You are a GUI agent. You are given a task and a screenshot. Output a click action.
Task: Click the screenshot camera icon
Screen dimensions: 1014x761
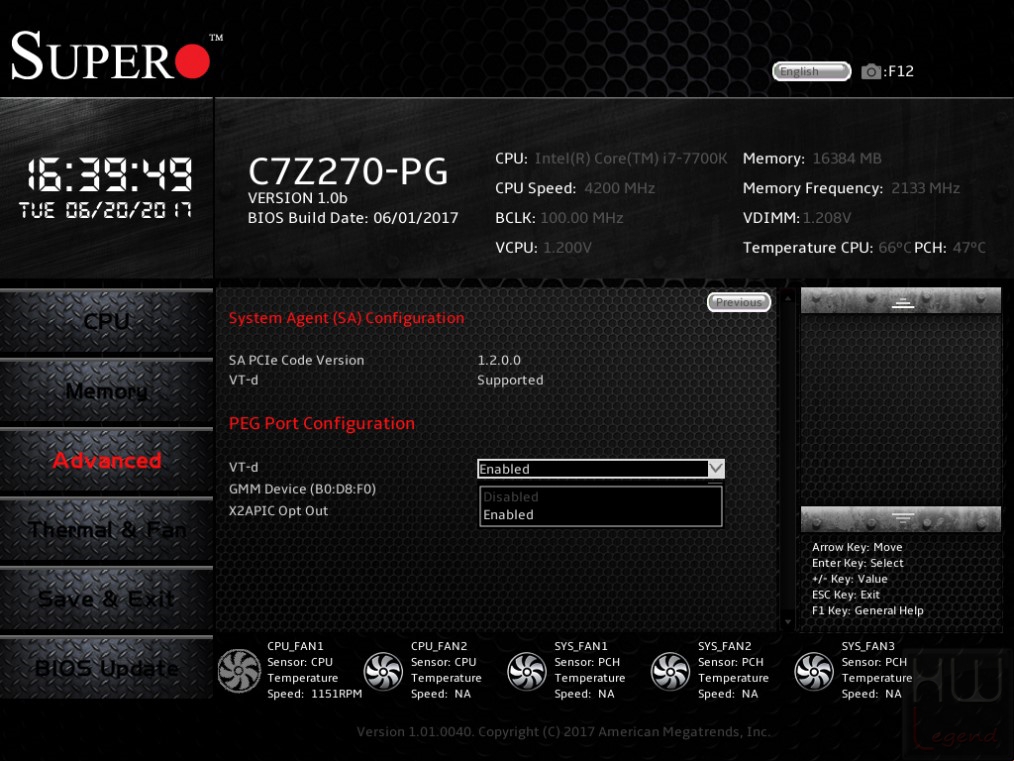pos(870,71)
